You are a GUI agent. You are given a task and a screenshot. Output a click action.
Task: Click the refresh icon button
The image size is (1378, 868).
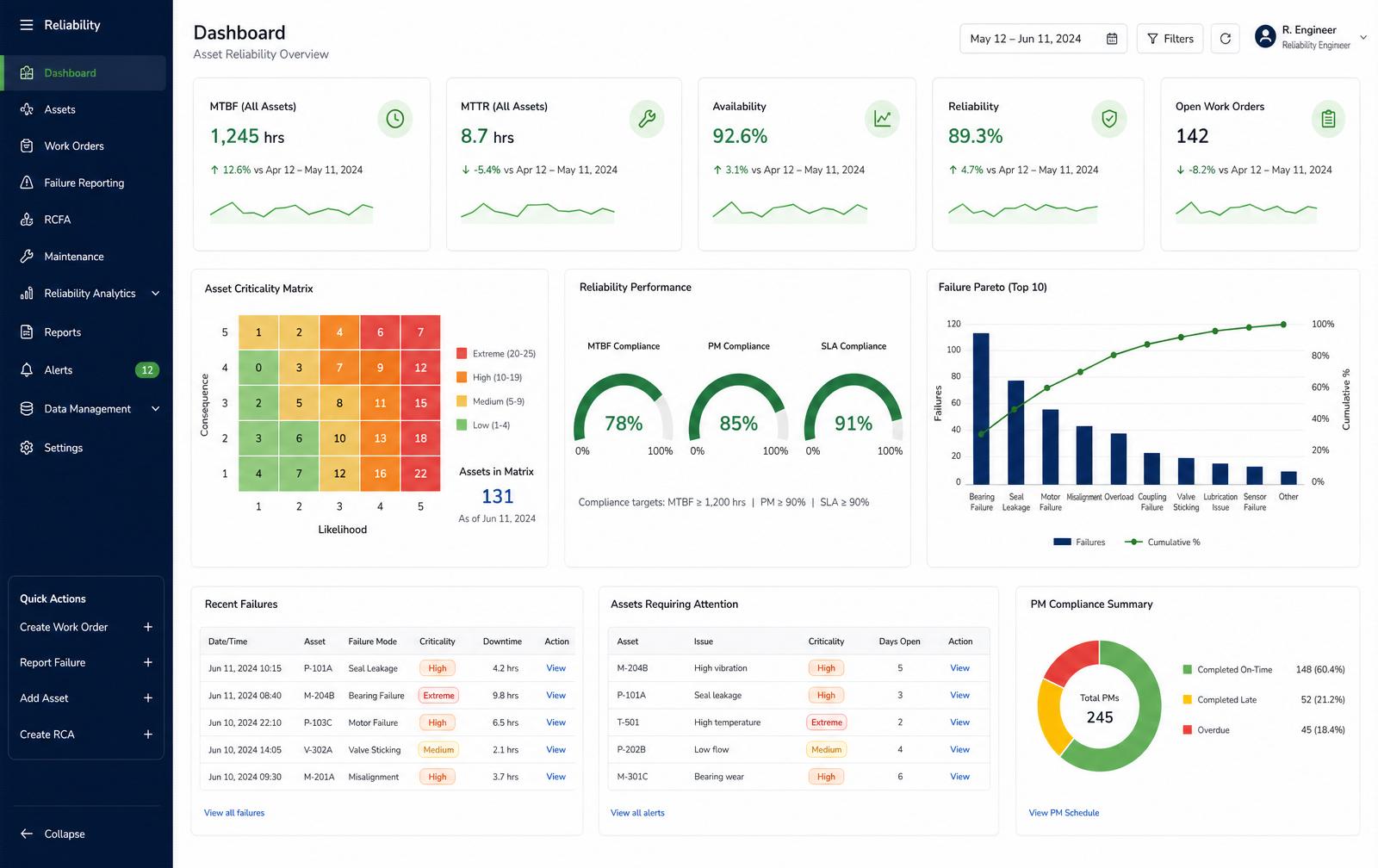1226,39
